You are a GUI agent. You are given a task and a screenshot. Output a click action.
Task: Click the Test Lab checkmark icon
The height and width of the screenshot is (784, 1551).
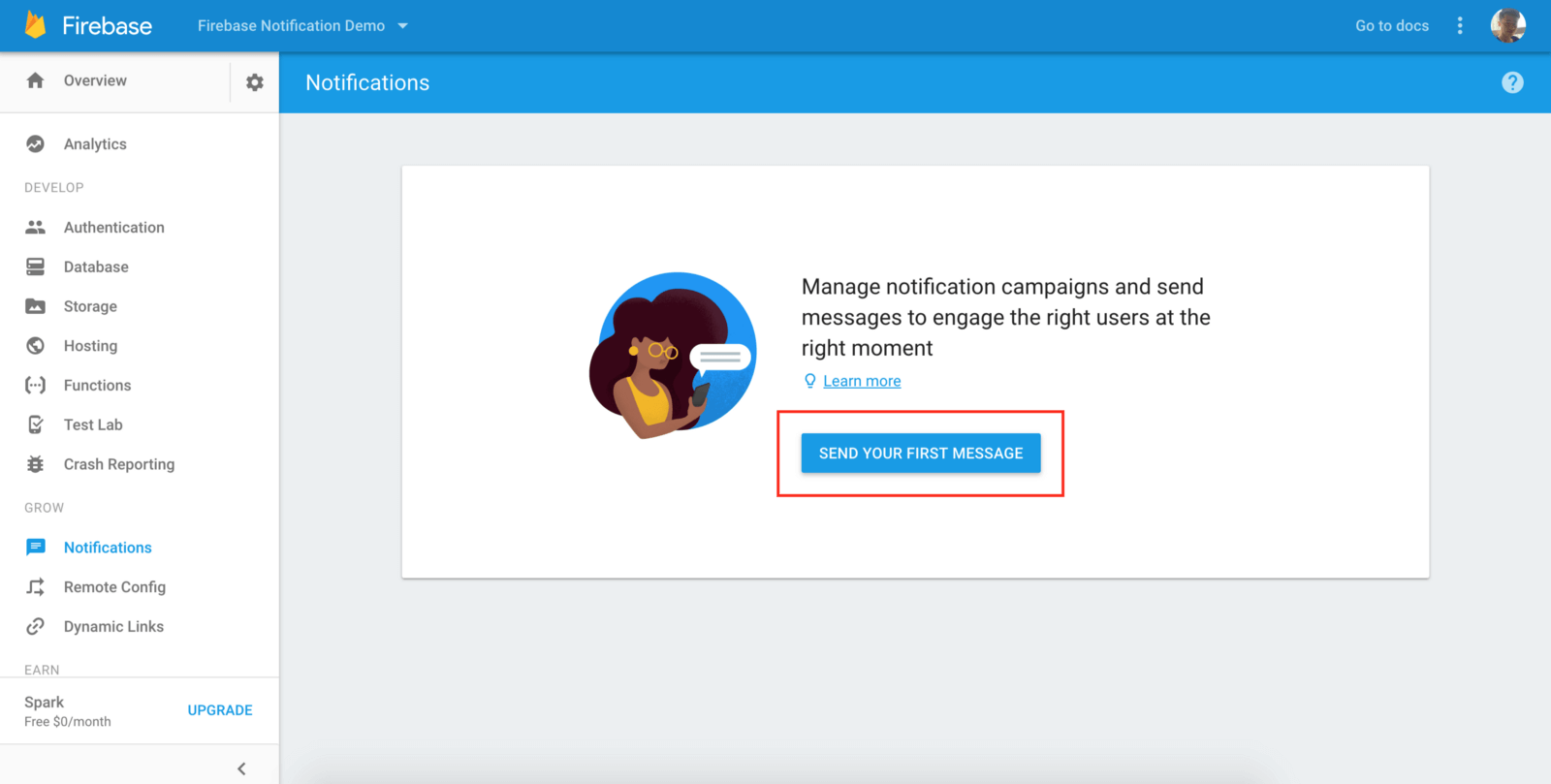36,424
